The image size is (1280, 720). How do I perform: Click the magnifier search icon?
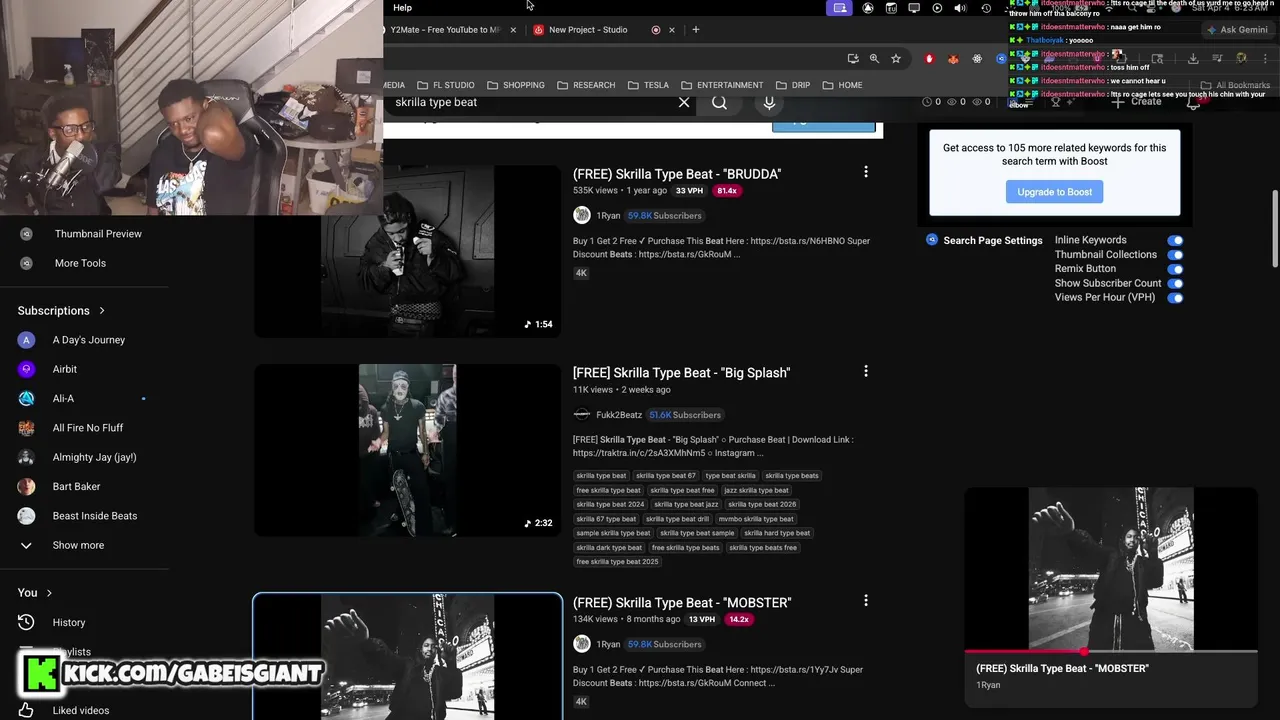720,102
